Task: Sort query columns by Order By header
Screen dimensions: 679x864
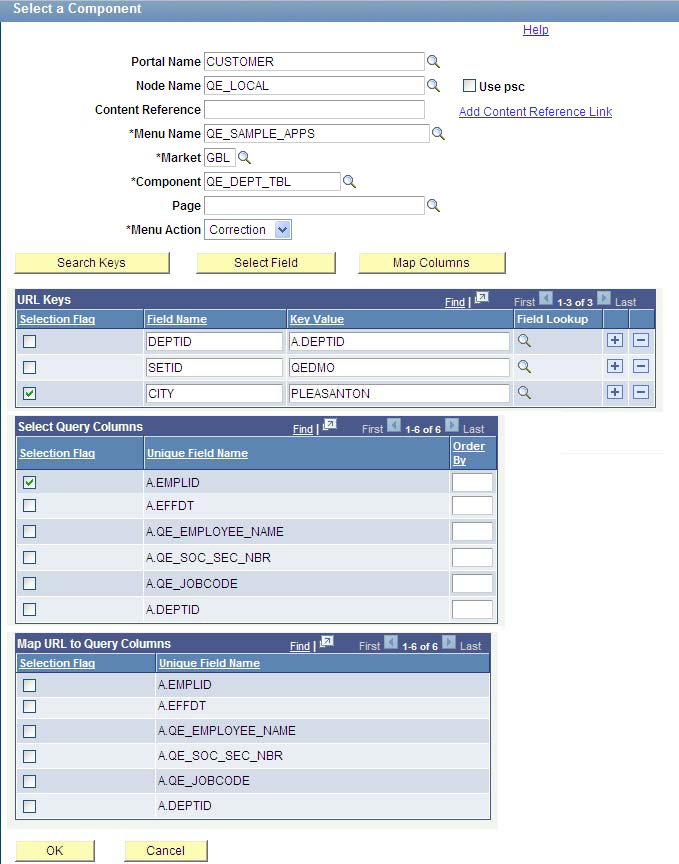Action: pyautogui.click(x=469, y=453)
